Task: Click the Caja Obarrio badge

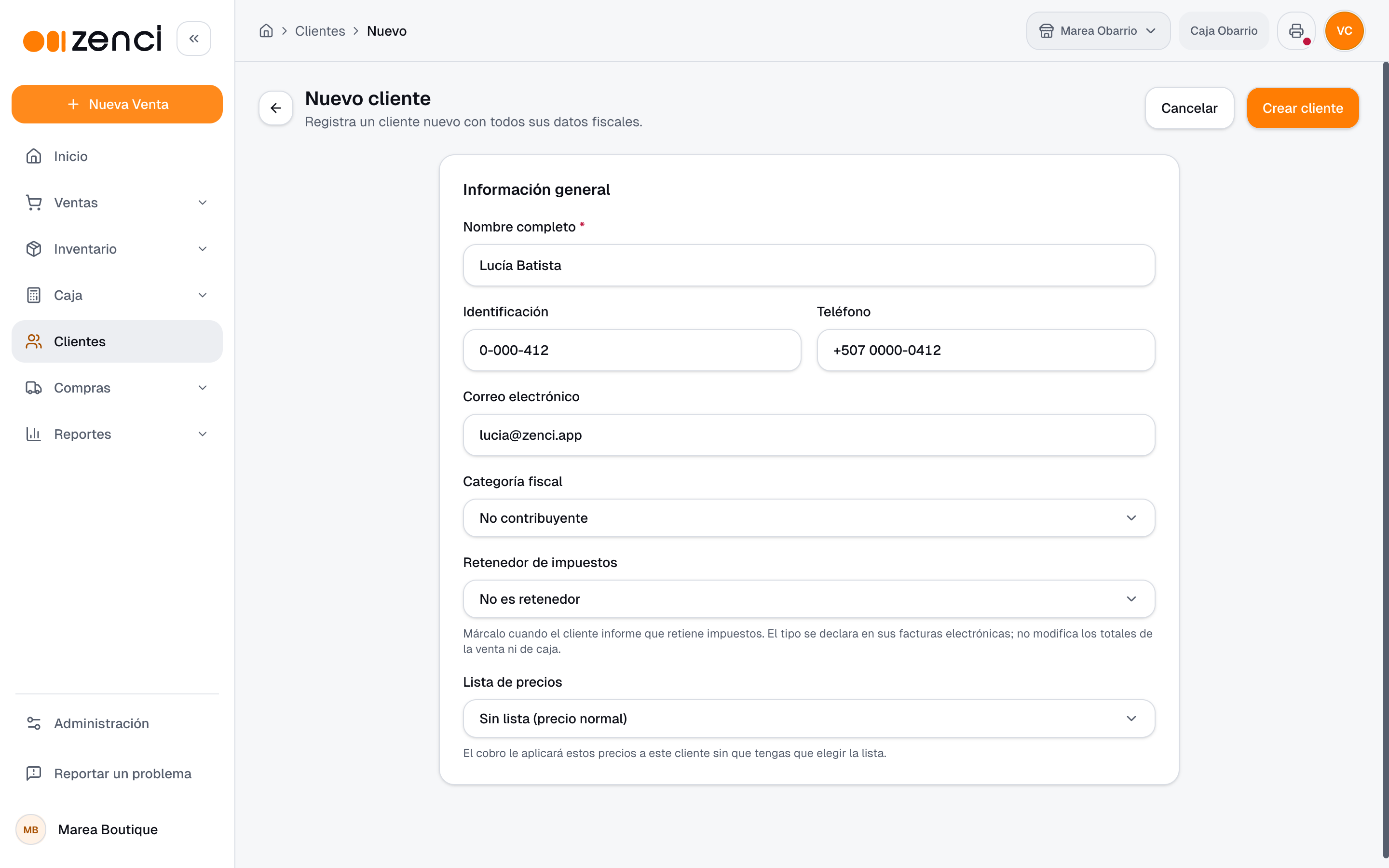Action: (1224, 31)
